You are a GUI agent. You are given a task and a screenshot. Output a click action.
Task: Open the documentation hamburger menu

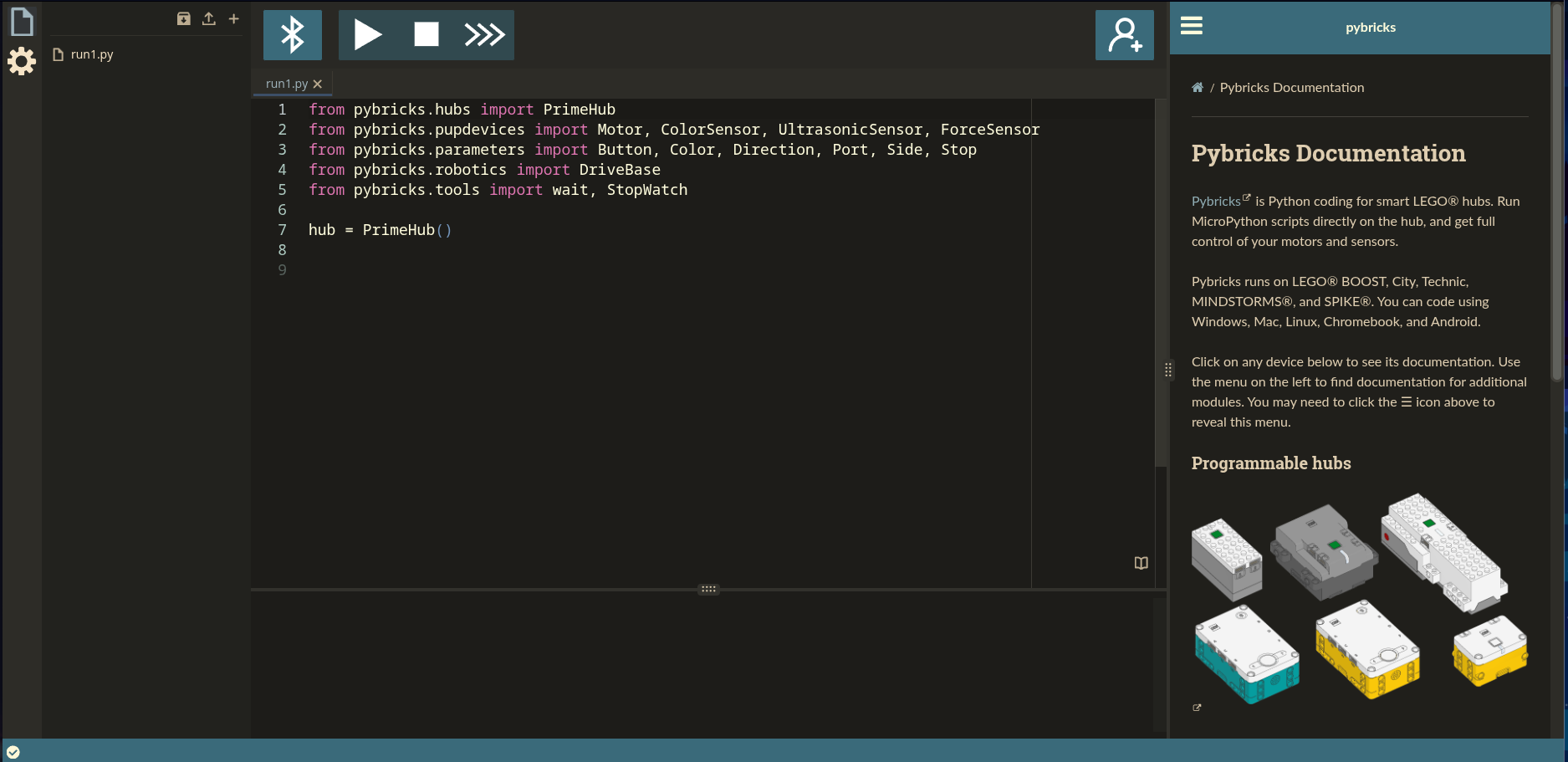(1191, 26)
